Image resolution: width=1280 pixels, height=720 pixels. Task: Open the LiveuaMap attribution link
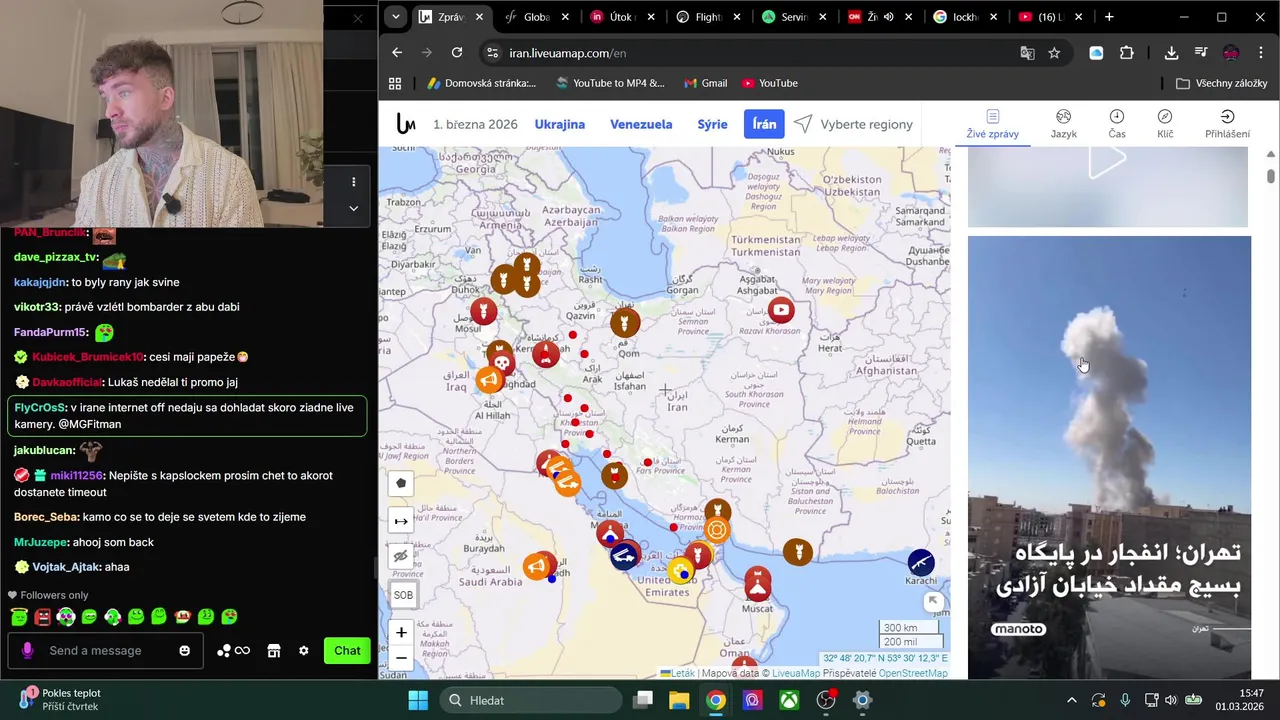[x=796, y=673]
